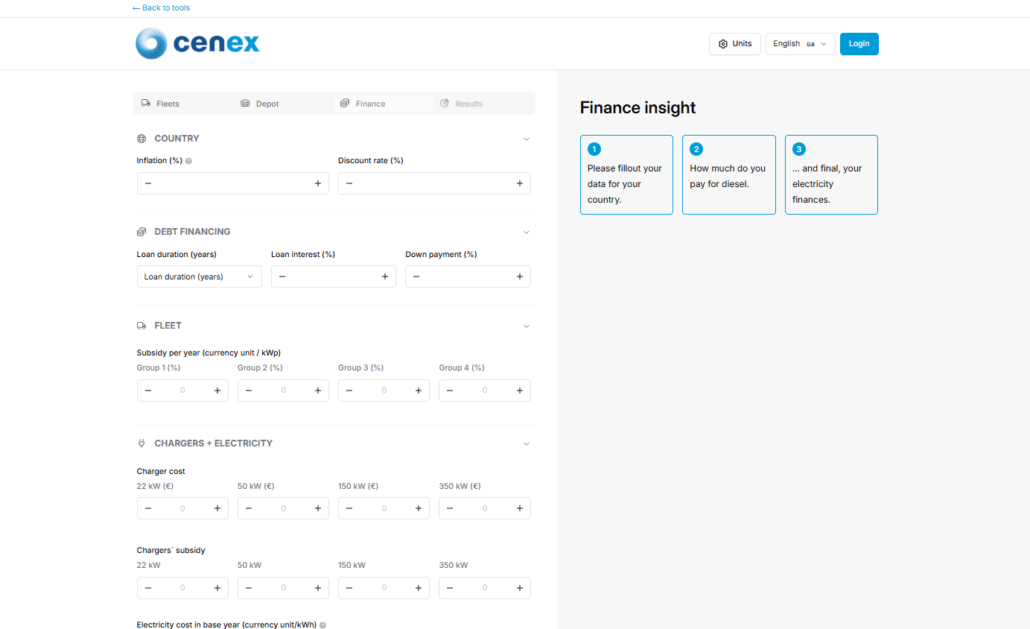Click the Back to tools link
Image resolution: width=1030 pixels, height=629 pixels.
point(161,8)
